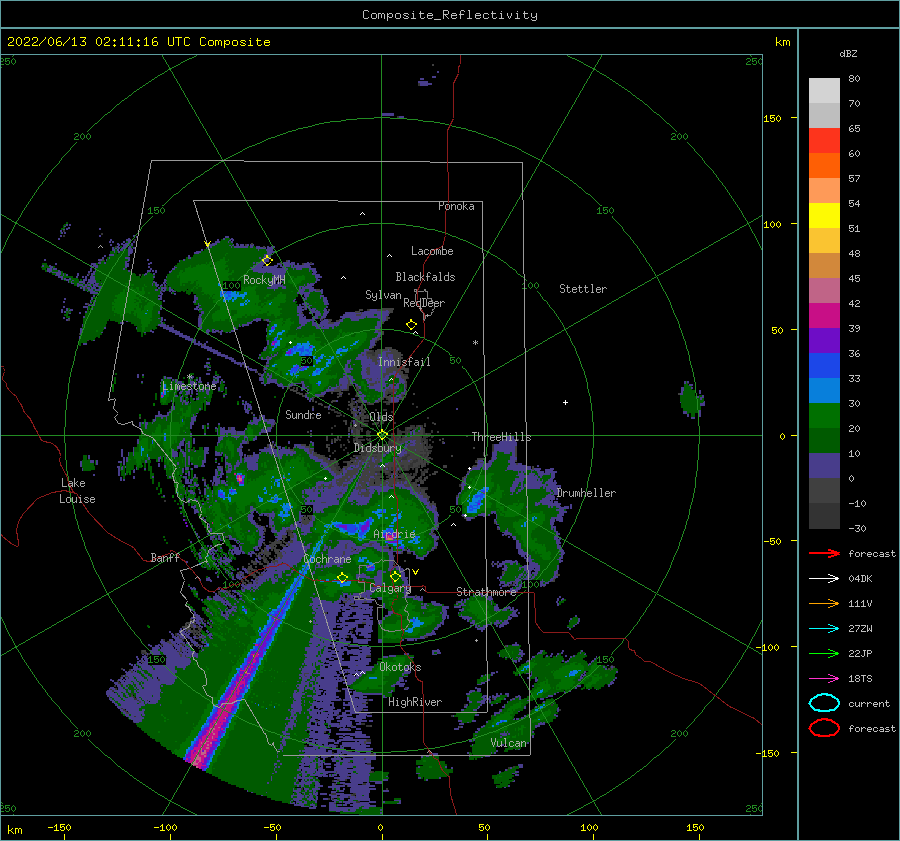Screen dimensions: 900x841
Task: Click the Drumheller city label
Action: click(586, 493)
